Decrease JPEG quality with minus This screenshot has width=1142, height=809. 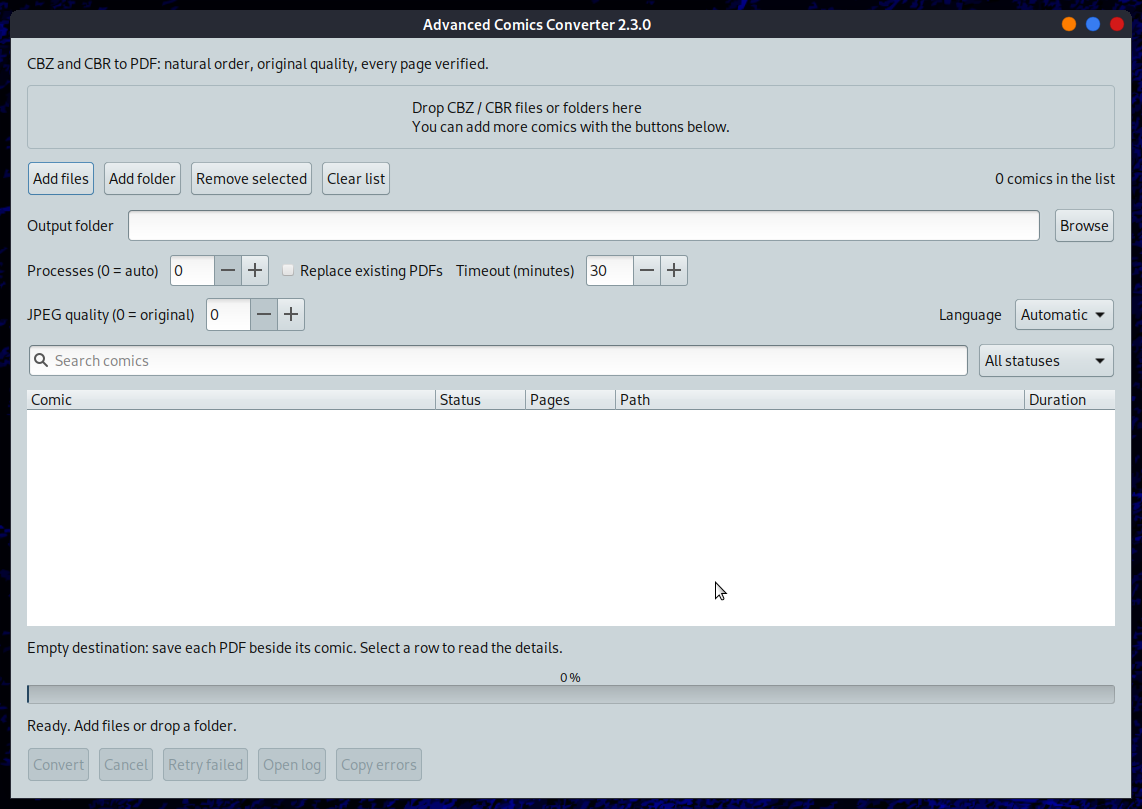coord(264,315)
